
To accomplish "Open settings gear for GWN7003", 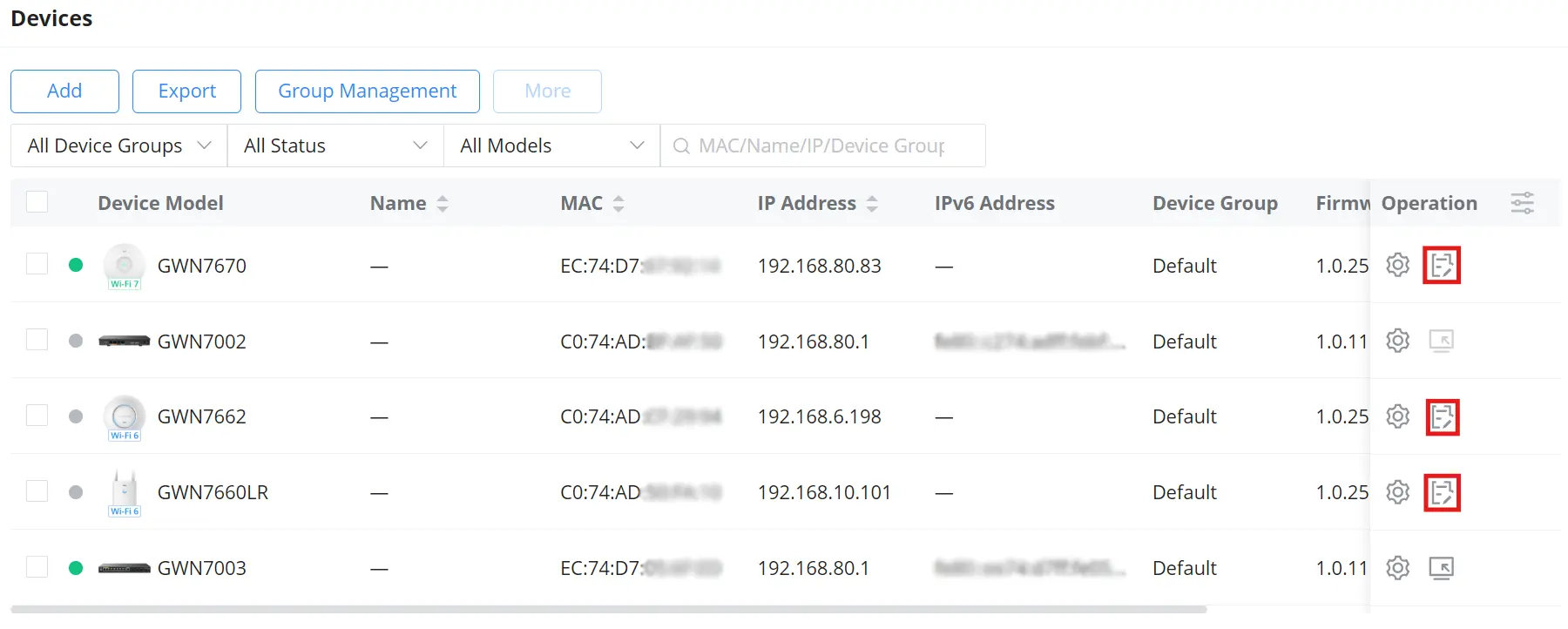I will pyautogui.click(x=1397, y=568).
